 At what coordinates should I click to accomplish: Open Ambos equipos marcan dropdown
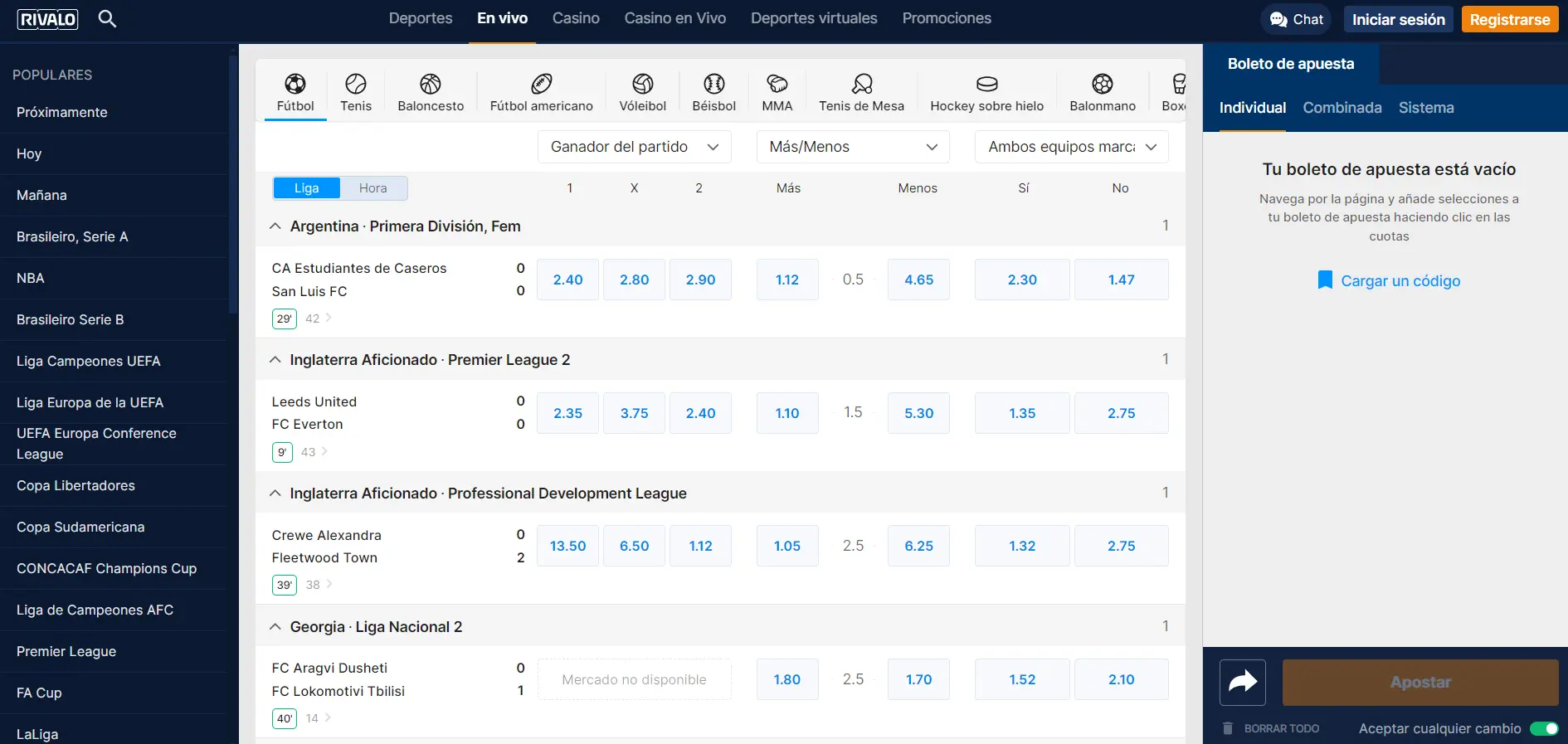tap(1072, 147)
